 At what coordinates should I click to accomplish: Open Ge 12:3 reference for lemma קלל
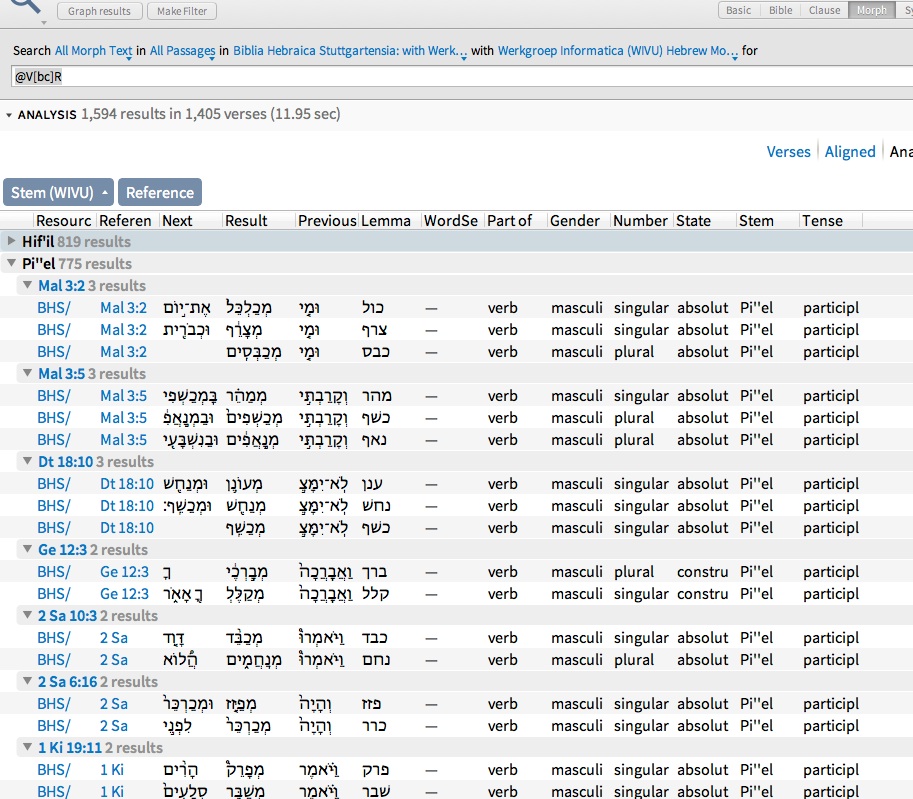(x=124, y=593)
